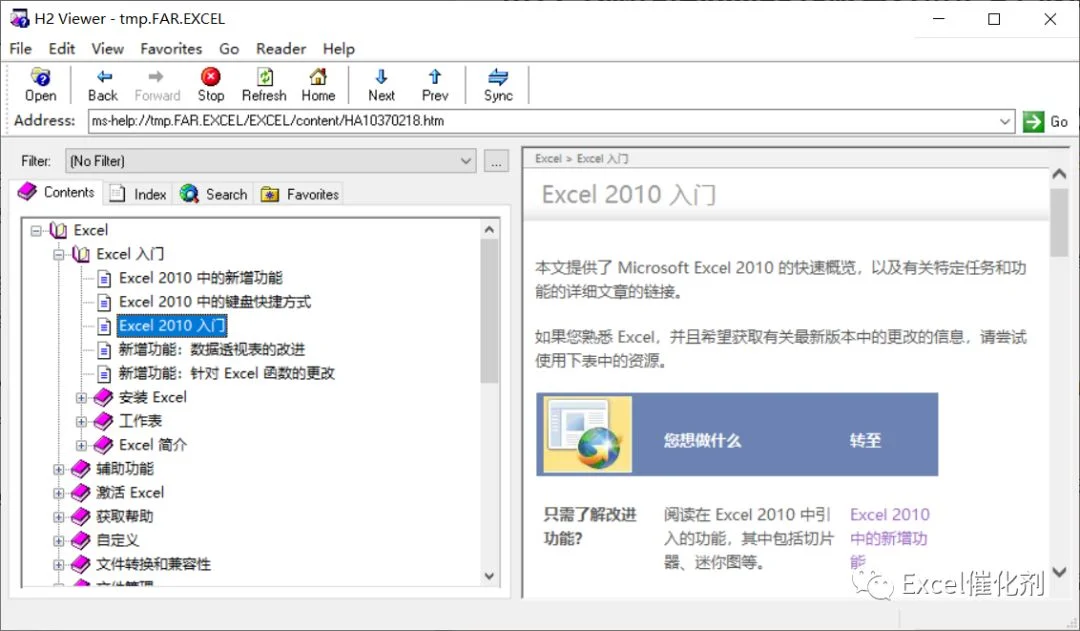Viewport: 1080px width, 631px height.
Task: Select 新增功能: 数据透视表的改进 topic
Action: tap(211, 350)
